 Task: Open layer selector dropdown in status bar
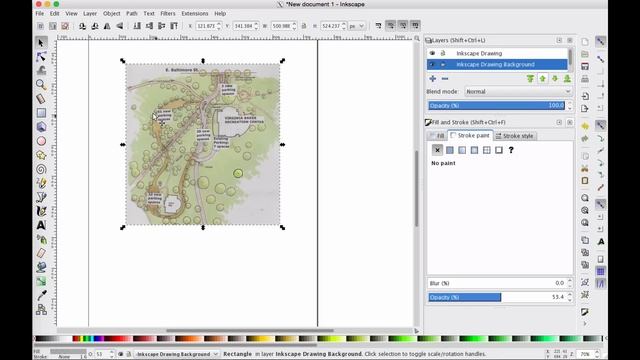click(x=176, y=354)
